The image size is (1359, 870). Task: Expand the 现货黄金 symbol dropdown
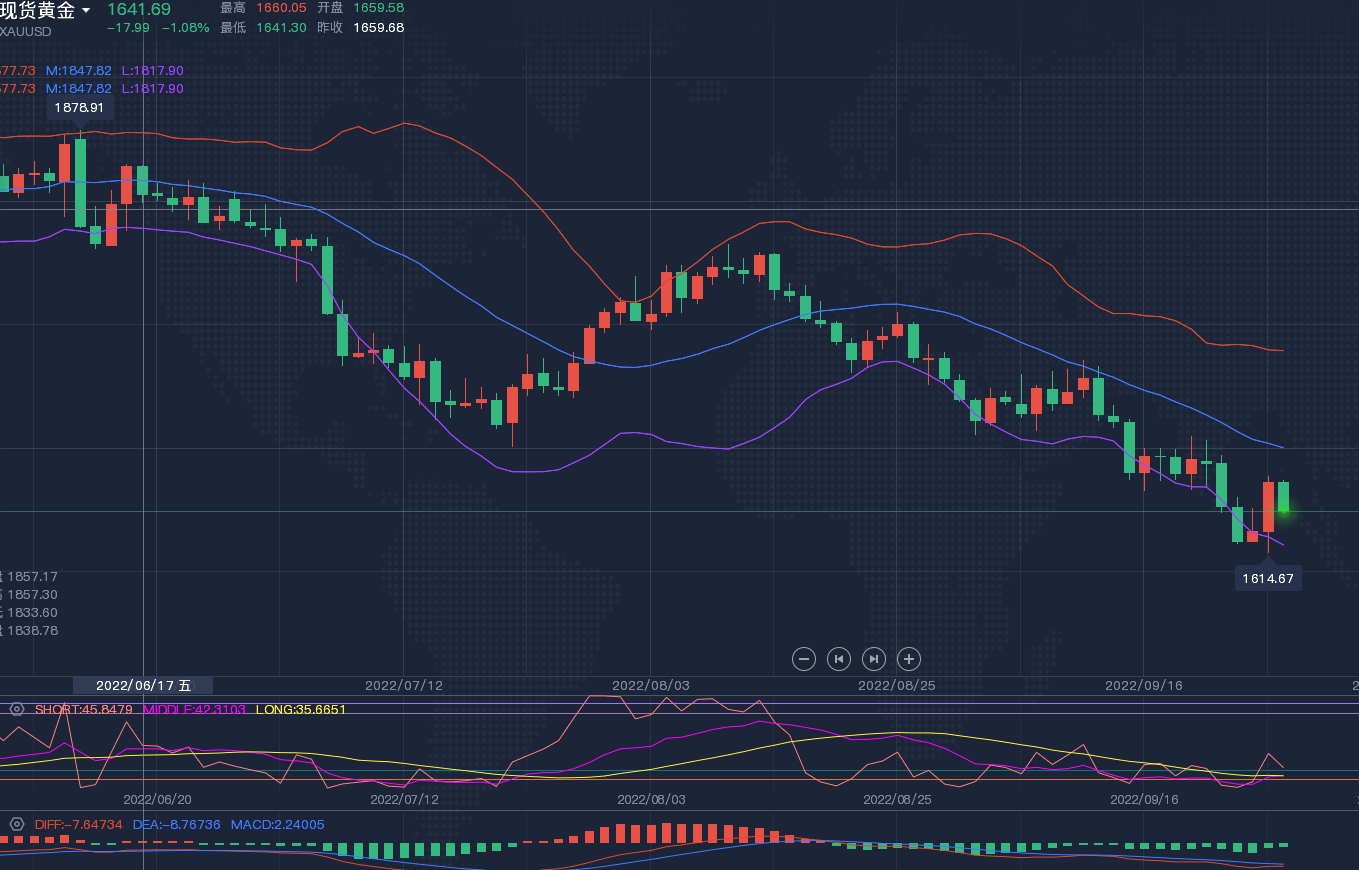pyautogui.click(x=86, y=11)
